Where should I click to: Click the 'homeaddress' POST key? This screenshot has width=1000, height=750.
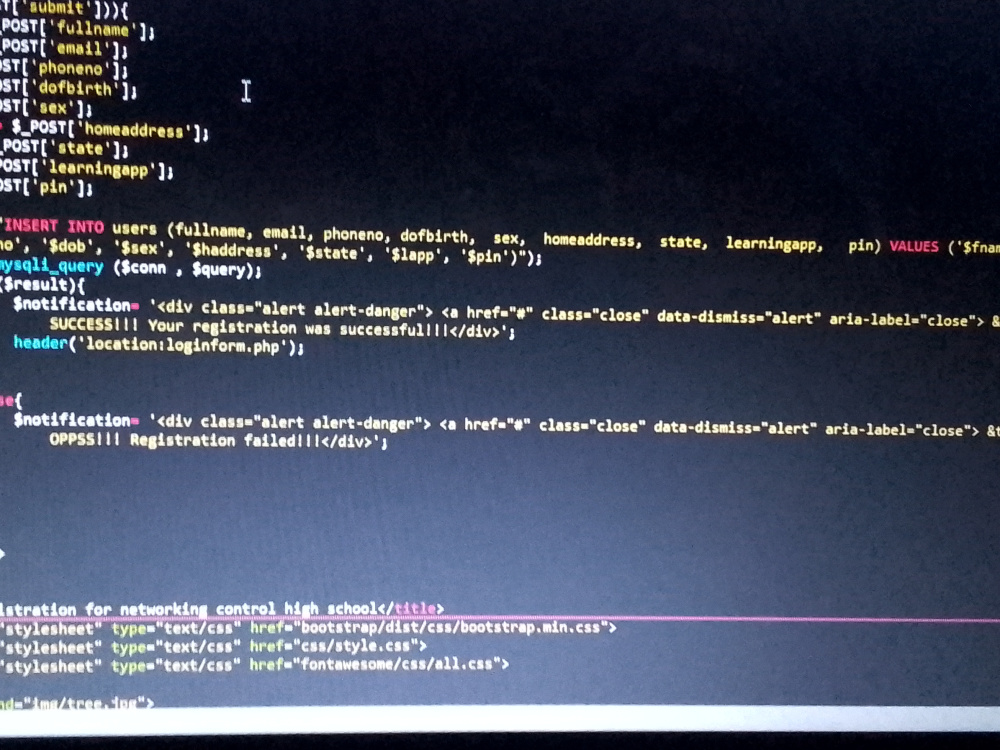134,130
